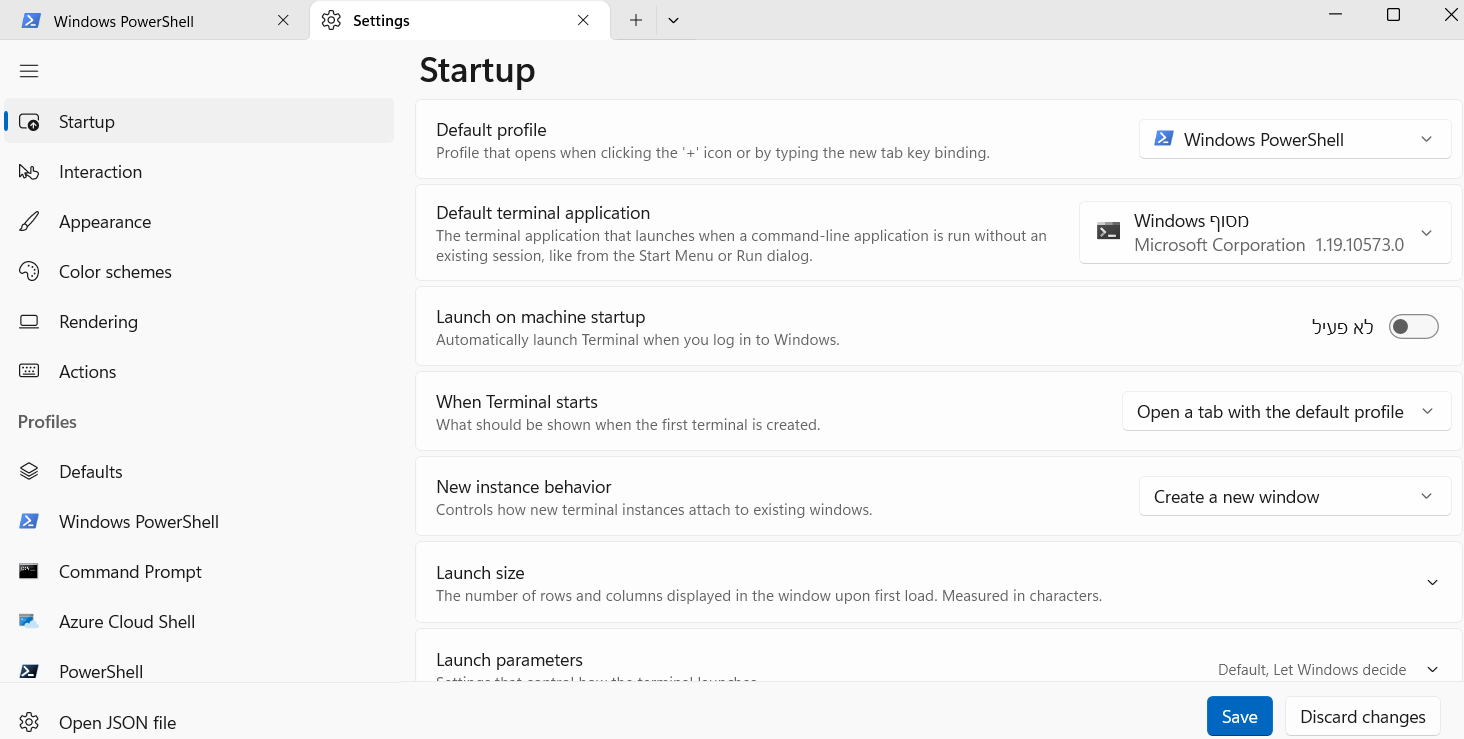Select Startup in the sidebar

(x=199, y=122)
